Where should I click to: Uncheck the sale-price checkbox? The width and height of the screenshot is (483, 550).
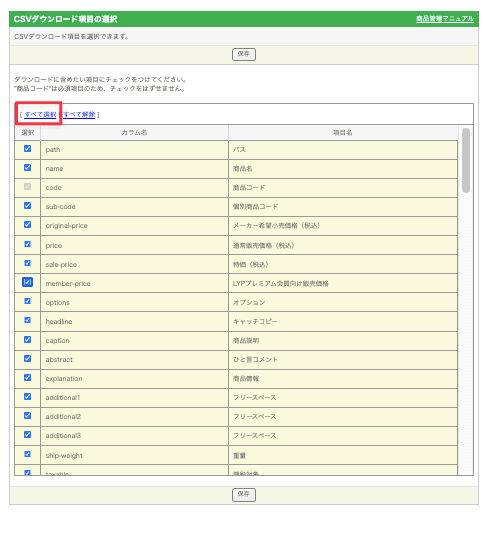27,263
